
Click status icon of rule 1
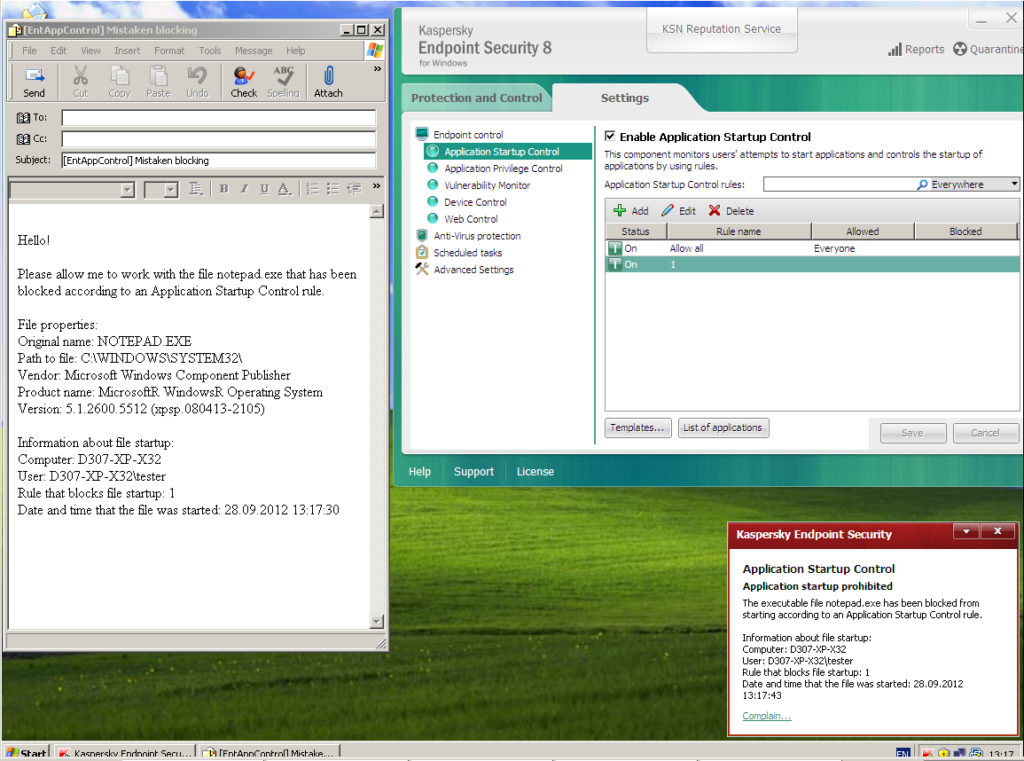[615, 265]
